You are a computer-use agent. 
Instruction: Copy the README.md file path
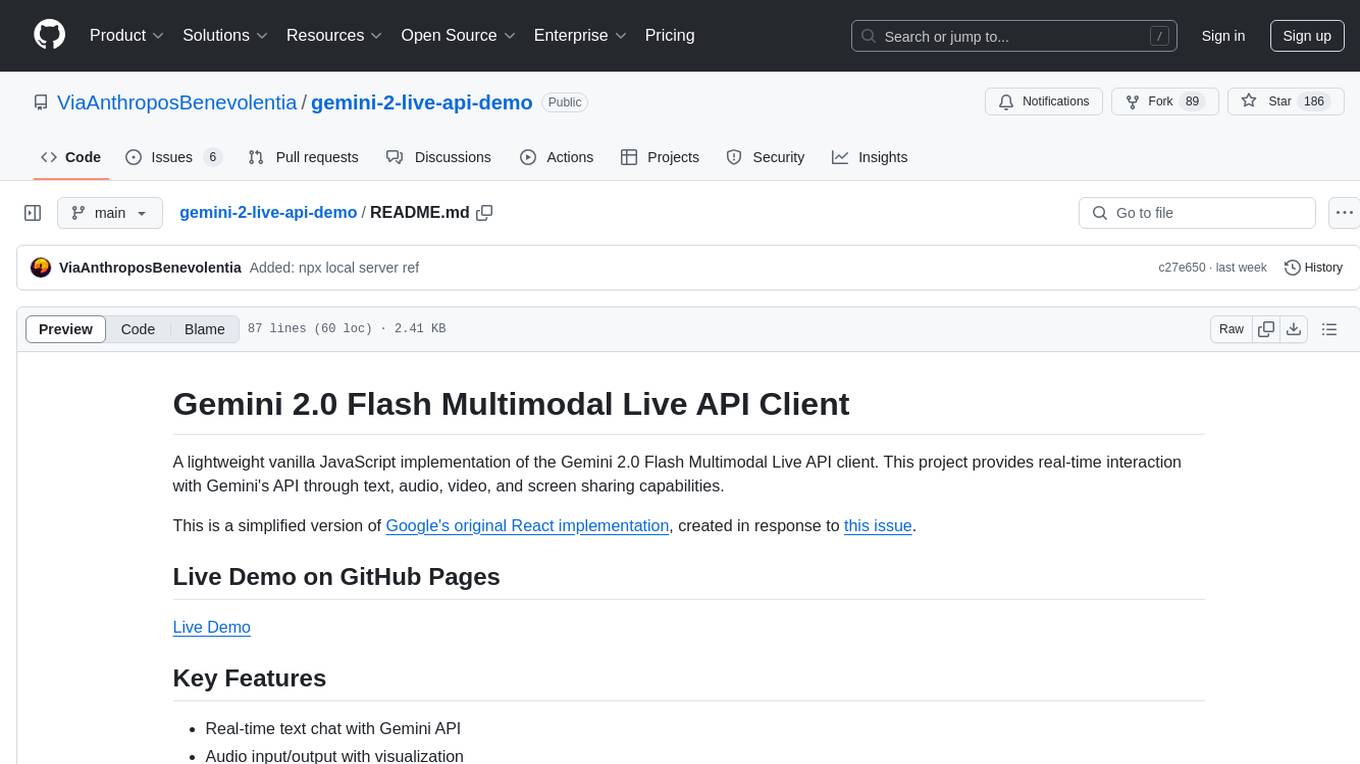tap(485, 213)
